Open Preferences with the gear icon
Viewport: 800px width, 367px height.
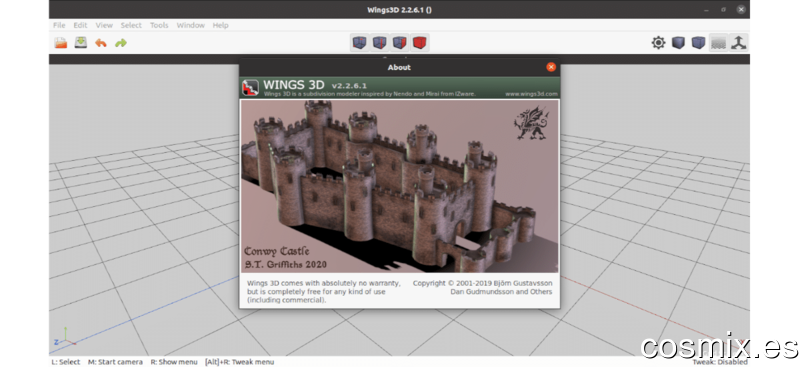658,43
